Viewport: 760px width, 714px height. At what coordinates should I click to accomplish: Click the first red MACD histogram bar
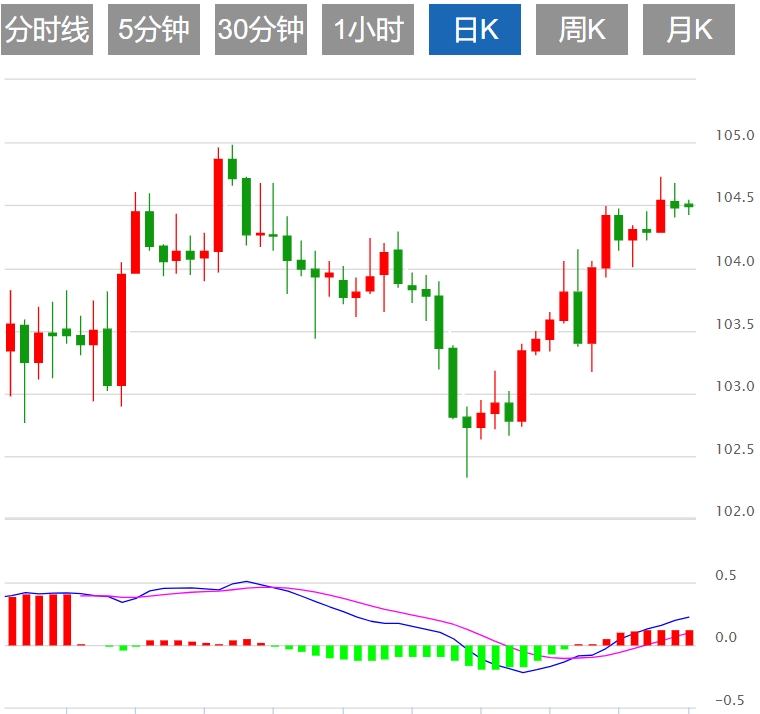[12, 621]
